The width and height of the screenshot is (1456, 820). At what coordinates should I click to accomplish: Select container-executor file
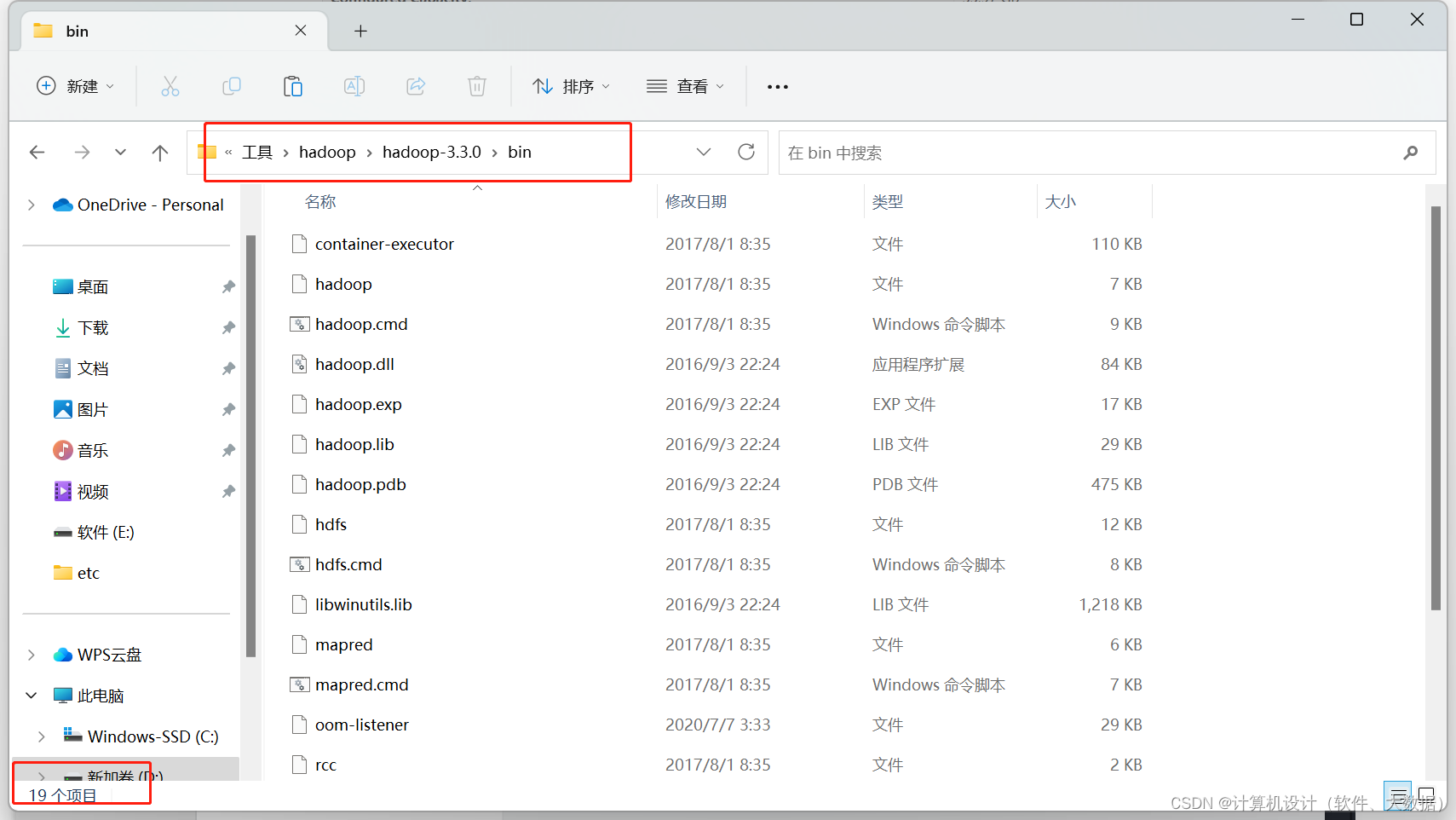click(384, 244)
